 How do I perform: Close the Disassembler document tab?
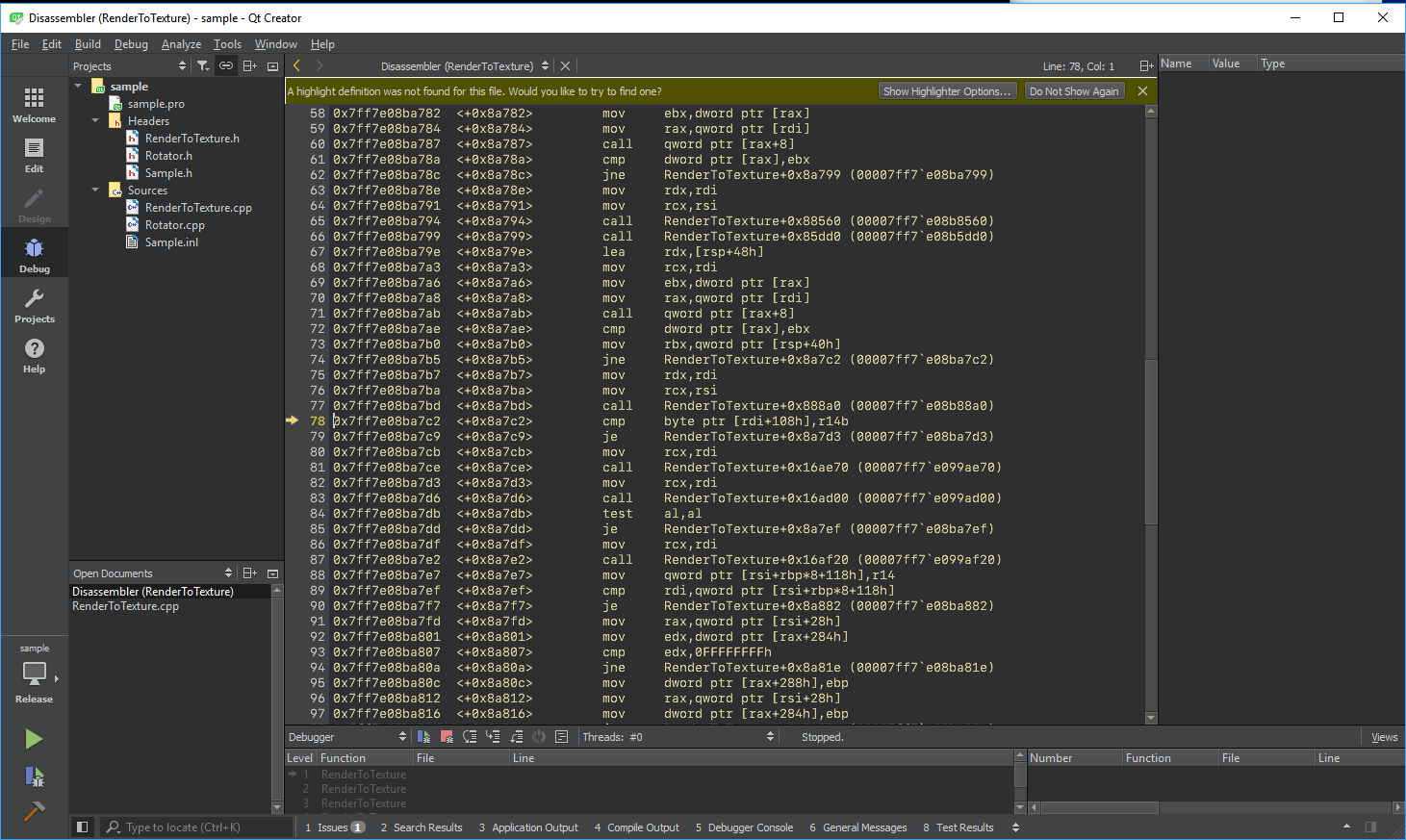565,65
